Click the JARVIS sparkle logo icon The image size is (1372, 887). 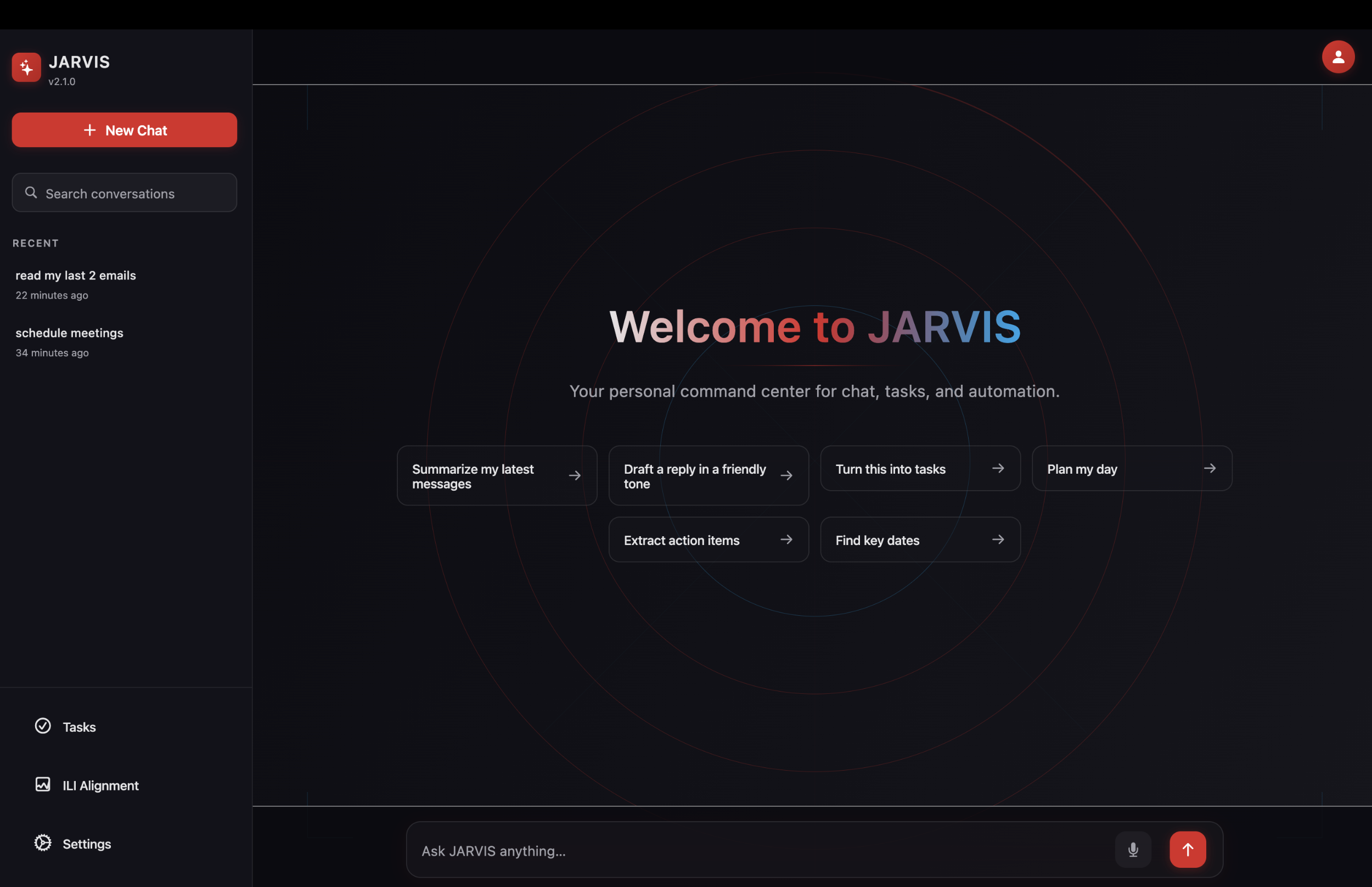pos(26,67)
